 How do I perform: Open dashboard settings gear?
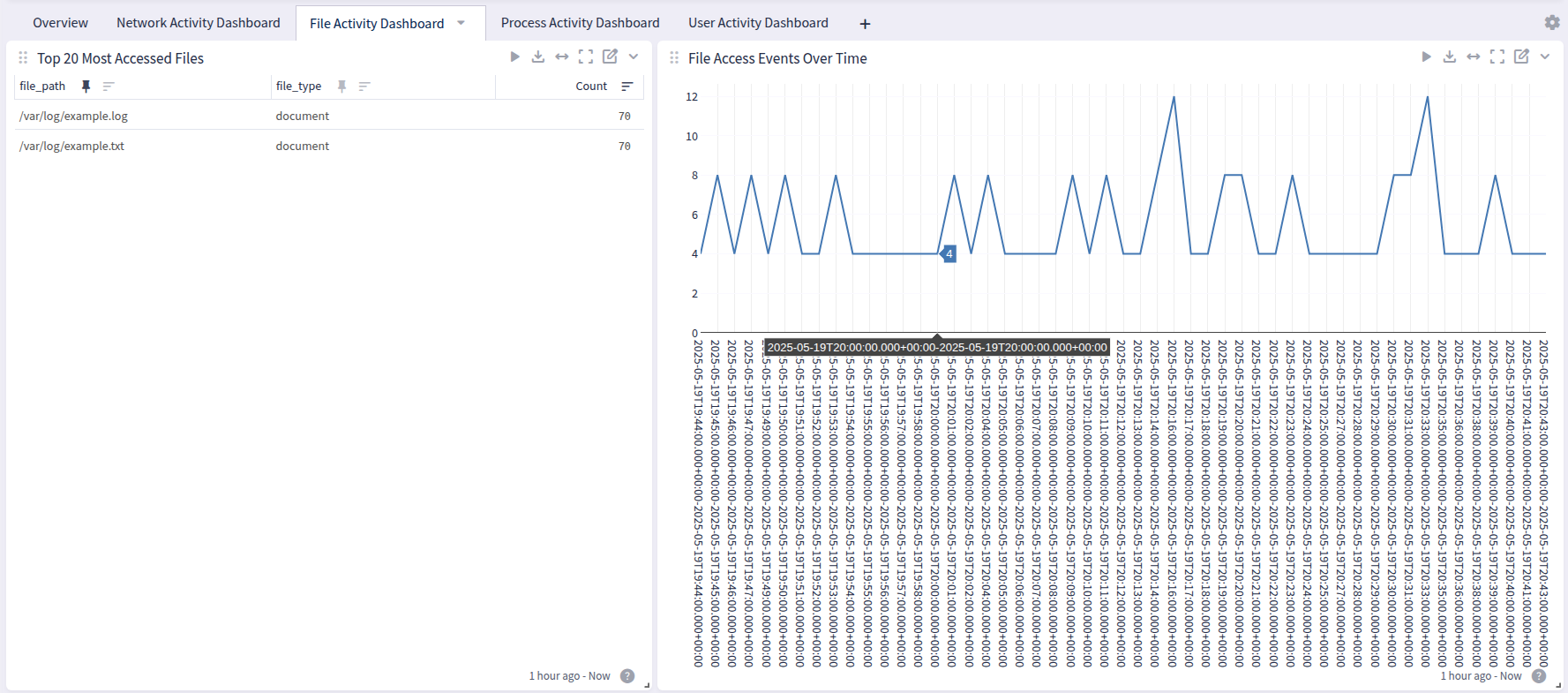(1552, 22)
